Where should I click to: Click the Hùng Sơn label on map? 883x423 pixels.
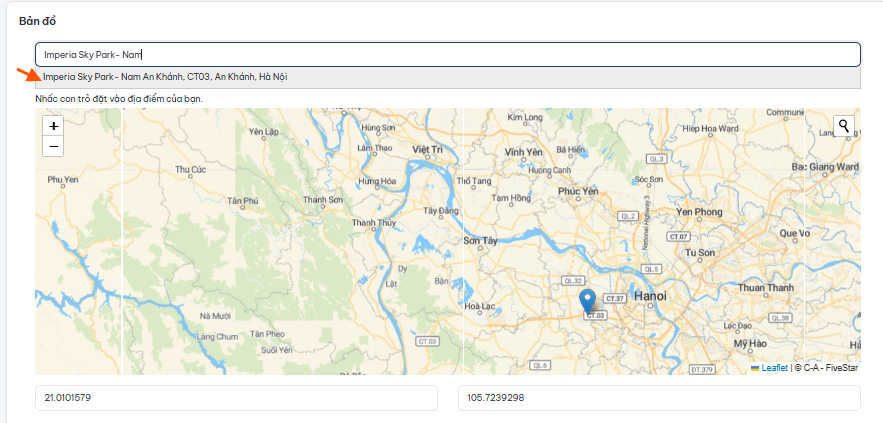pos(378,128)
